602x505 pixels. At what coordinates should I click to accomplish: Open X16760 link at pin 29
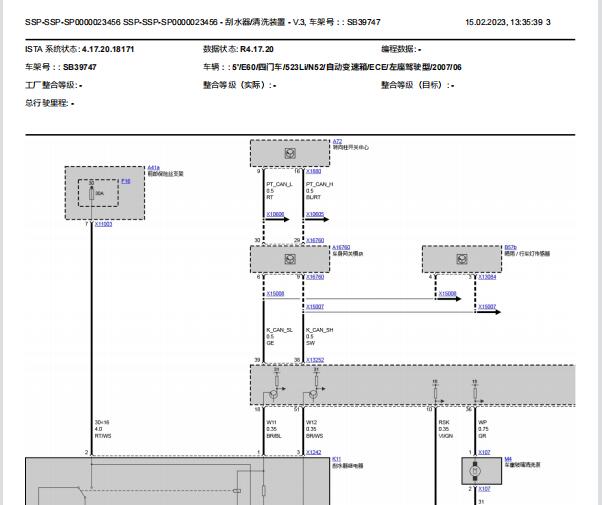click(x=315, y=240)
